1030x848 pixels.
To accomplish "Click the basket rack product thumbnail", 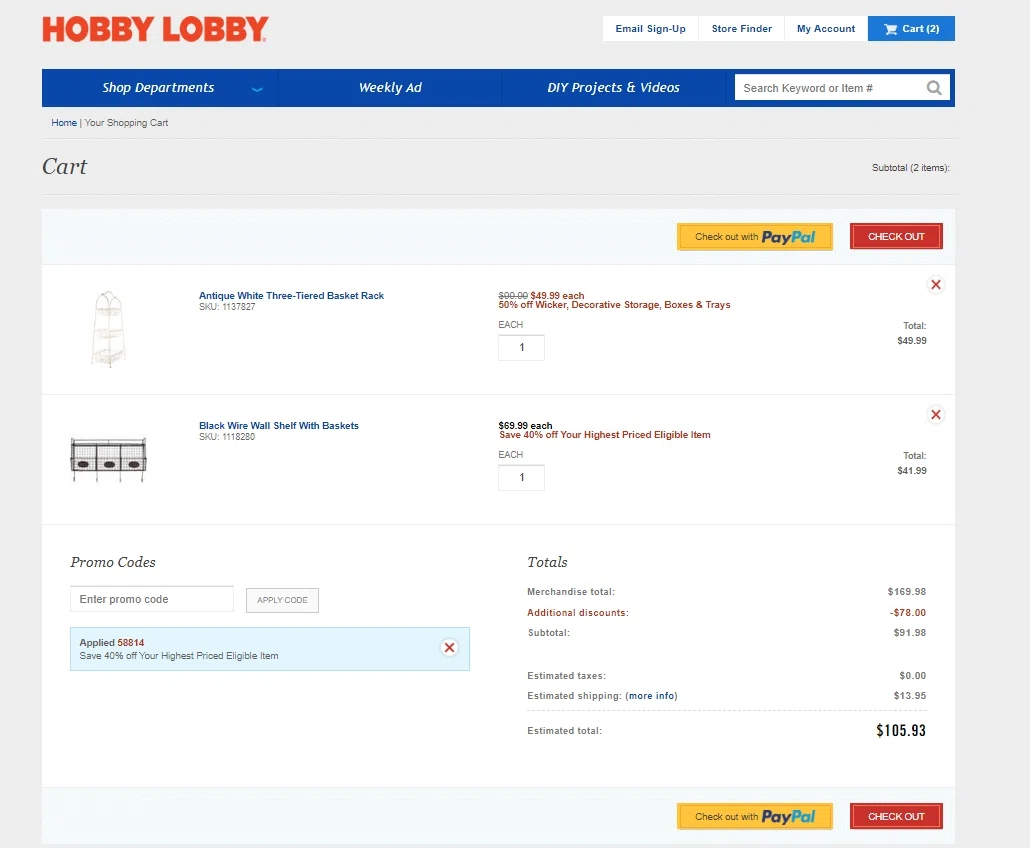I will point(108,328).
